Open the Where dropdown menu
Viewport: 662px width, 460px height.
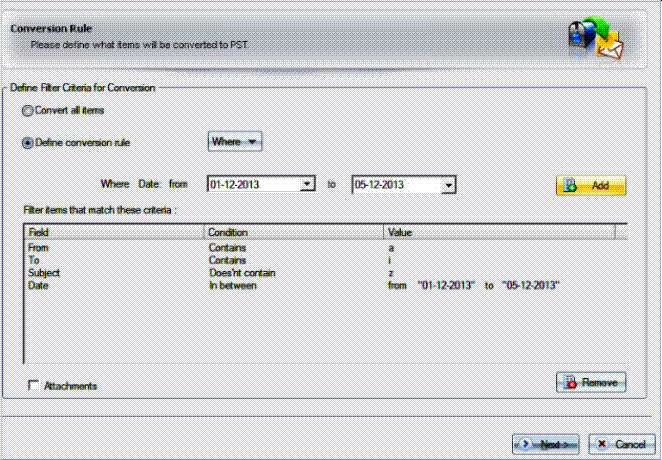point(235,142)
